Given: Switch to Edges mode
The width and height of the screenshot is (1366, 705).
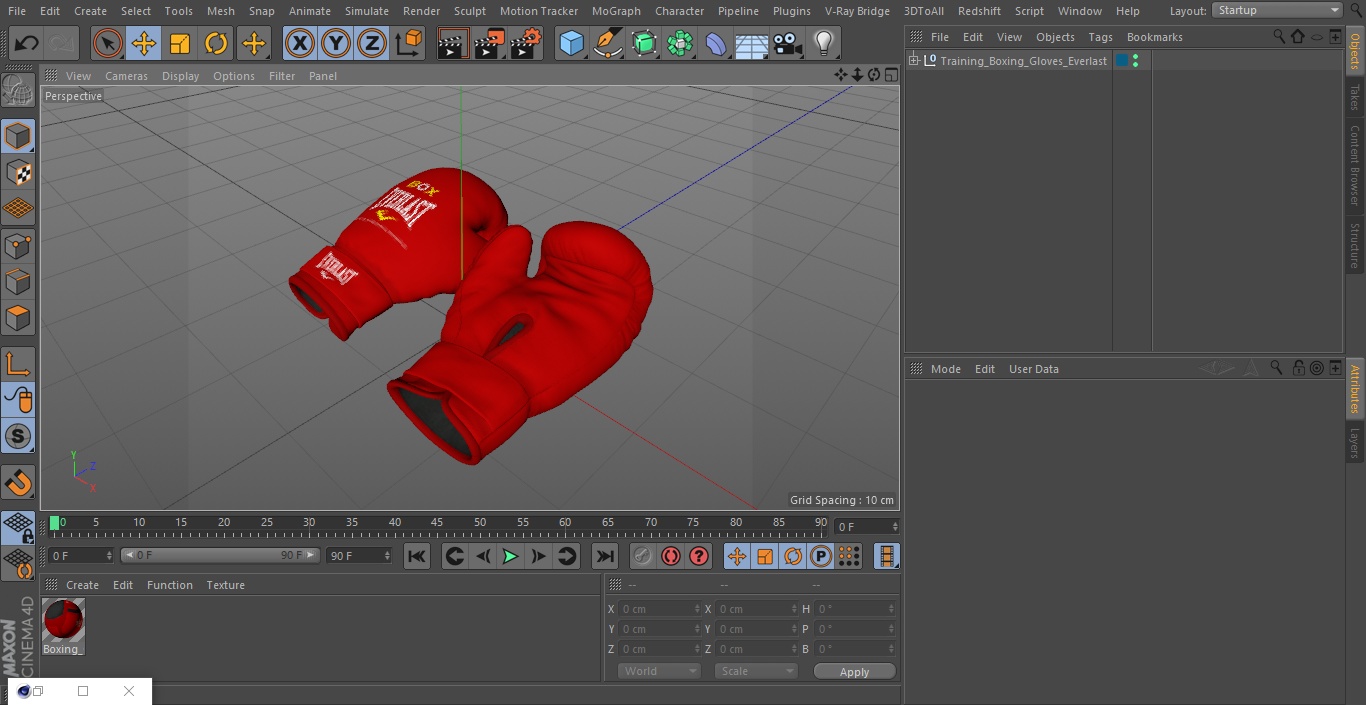Looking at the screenshot, I should [18, 282].
